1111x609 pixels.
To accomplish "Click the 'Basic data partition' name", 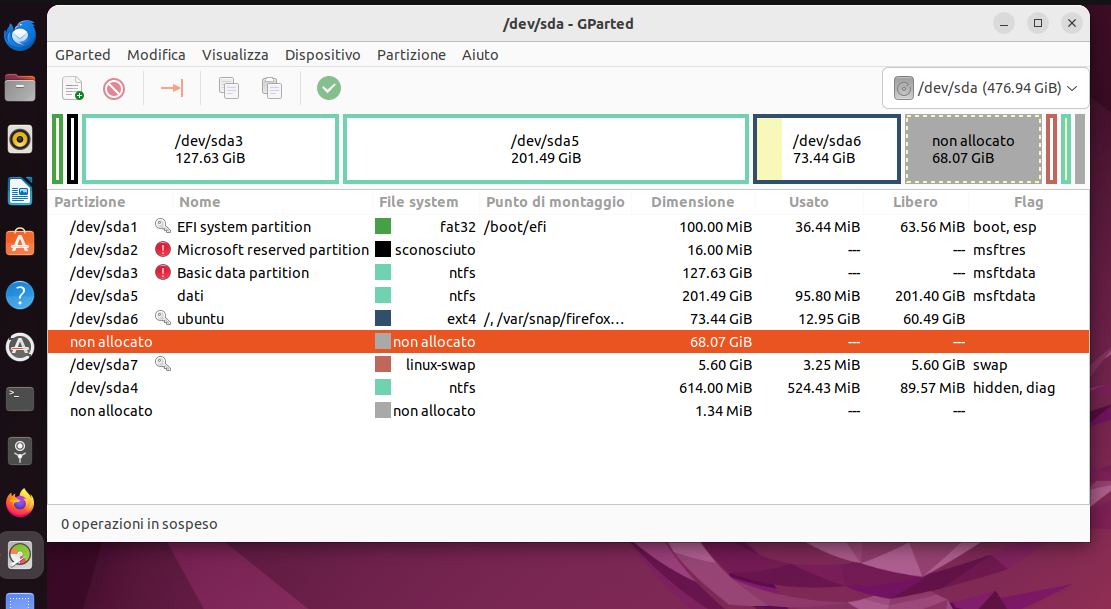I will point(243,273).
